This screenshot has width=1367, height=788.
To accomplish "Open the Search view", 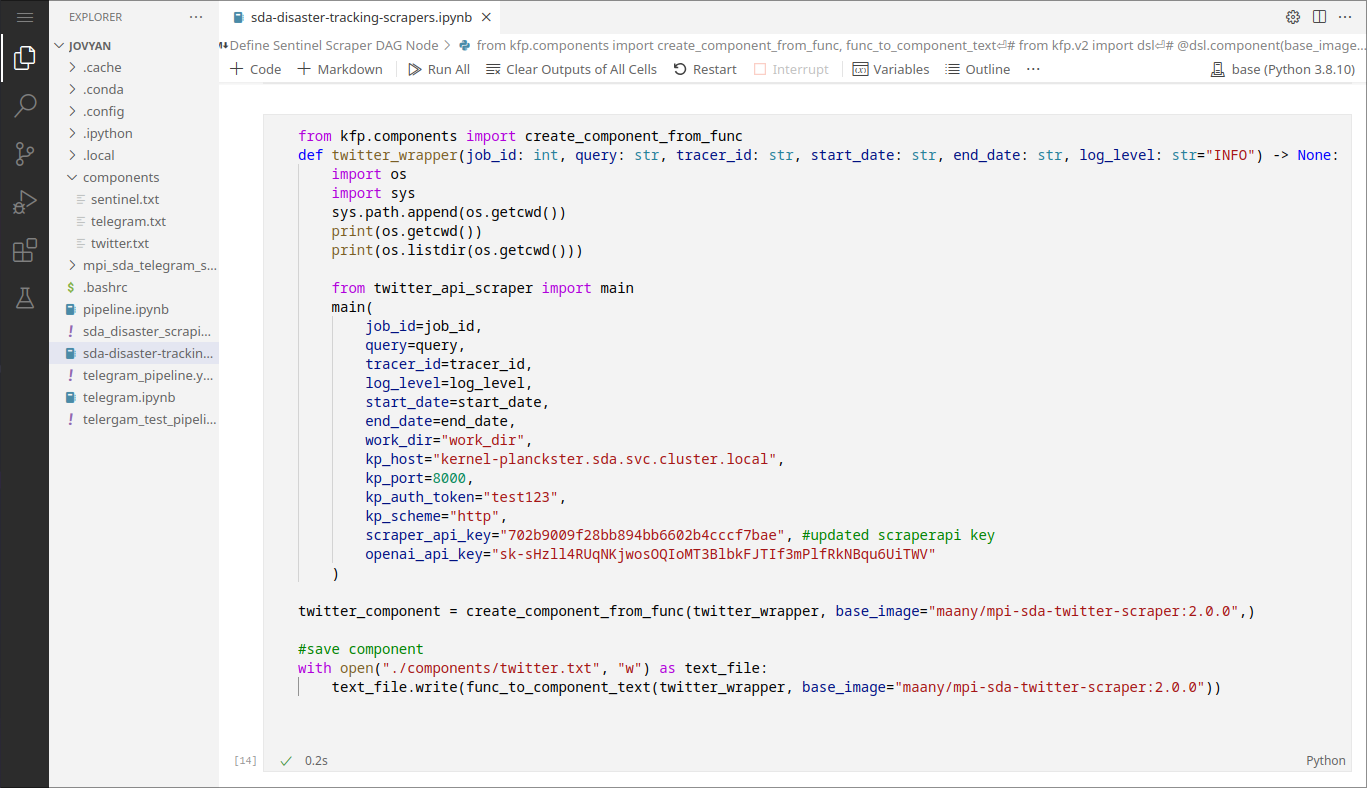I will (25, 106).
